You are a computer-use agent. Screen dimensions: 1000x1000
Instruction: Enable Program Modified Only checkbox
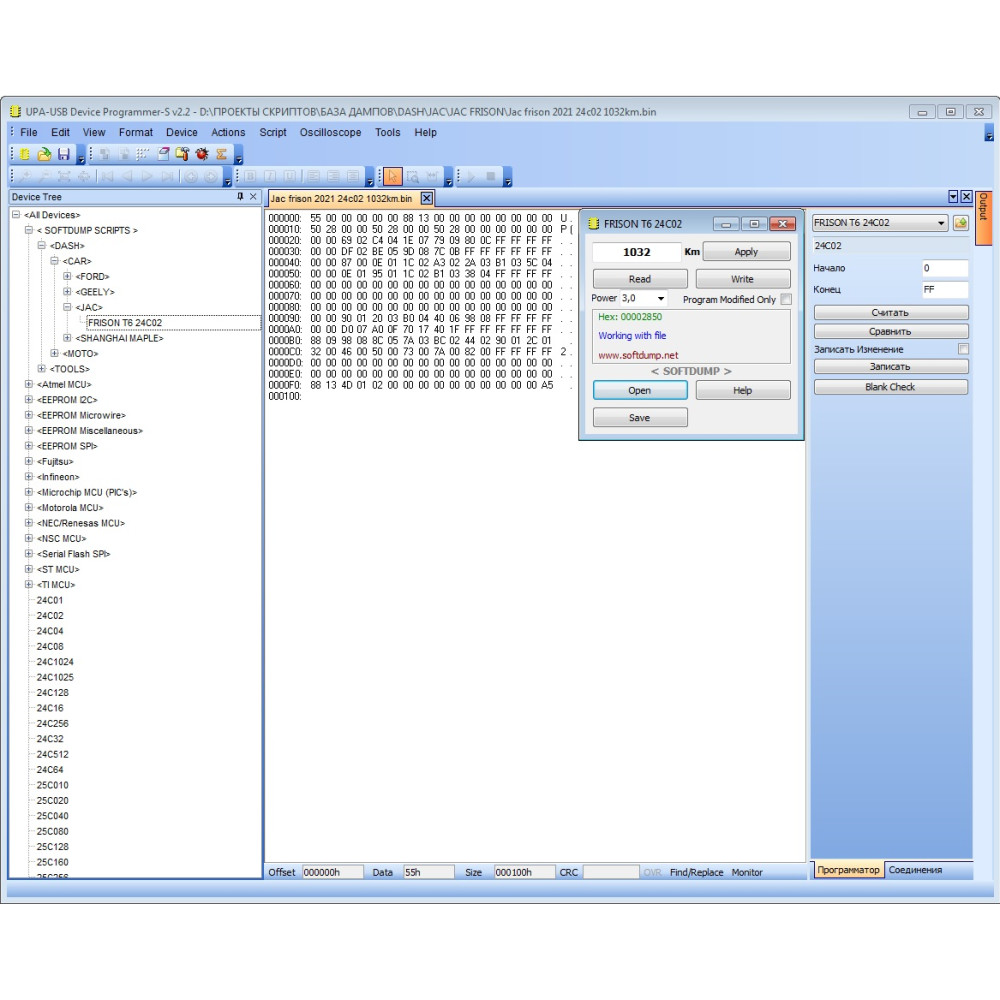786,299
